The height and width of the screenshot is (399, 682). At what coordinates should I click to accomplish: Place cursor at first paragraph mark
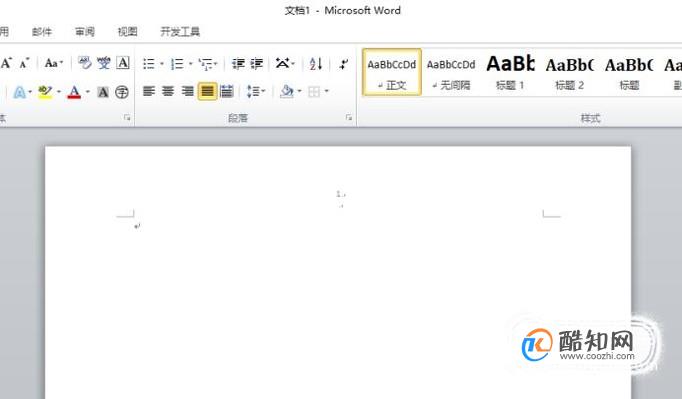click(137, 226)
